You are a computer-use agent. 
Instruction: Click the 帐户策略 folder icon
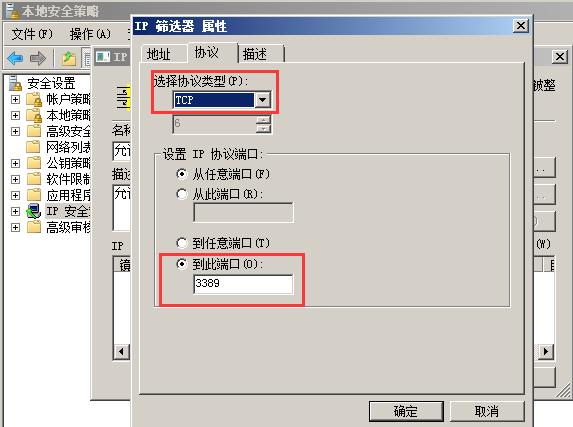tap(34, 99)
